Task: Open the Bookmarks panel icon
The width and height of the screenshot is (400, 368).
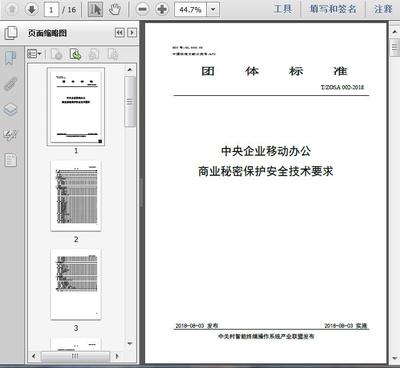Action: click(x=10, y=58)
